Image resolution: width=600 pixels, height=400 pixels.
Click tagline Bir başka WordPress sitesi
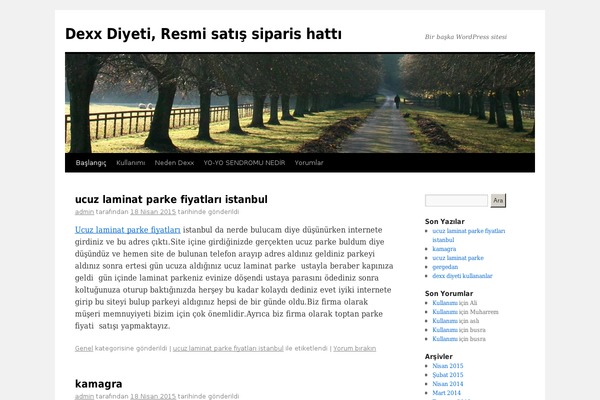click(x=466, y=37)
